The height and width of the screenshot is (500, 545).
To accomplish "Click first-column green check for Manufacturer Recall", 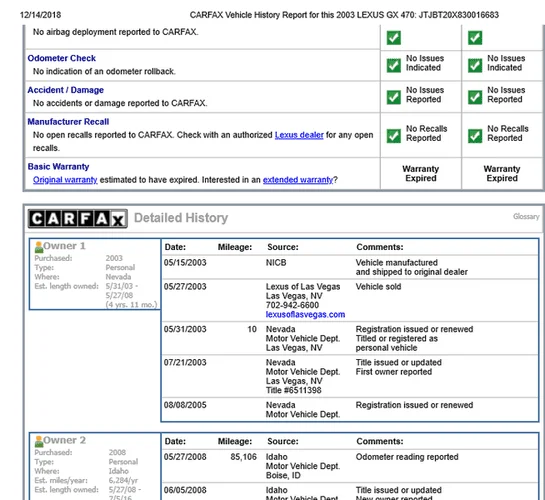I will [393, 136].
